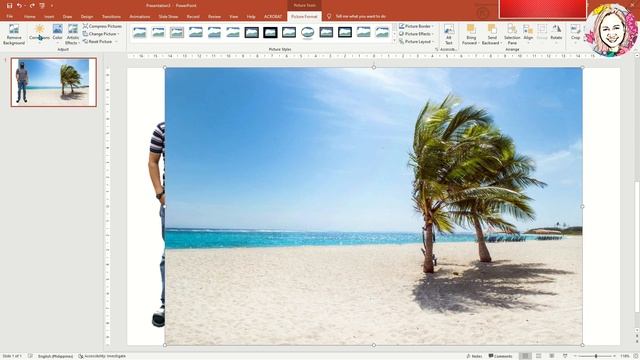Click the Remove Background button

[x=14, y=34]
